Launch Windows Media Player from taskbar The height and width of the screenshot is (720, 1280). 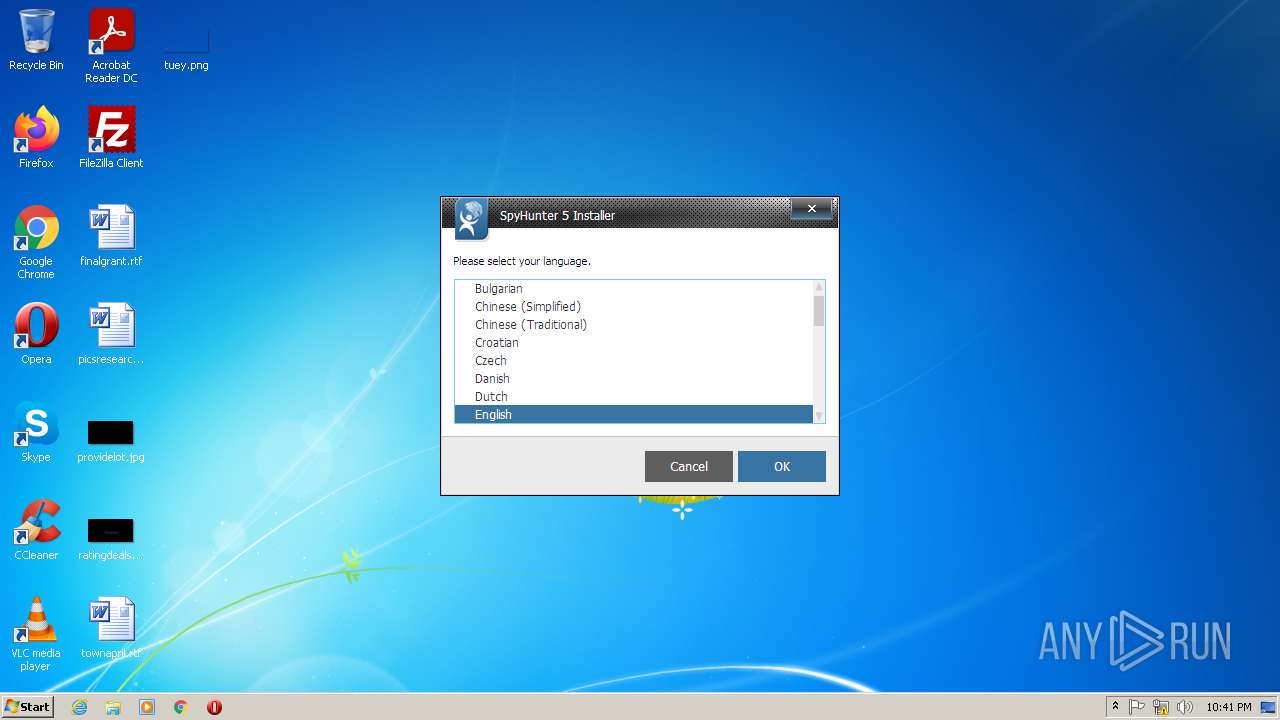[147, 707]
